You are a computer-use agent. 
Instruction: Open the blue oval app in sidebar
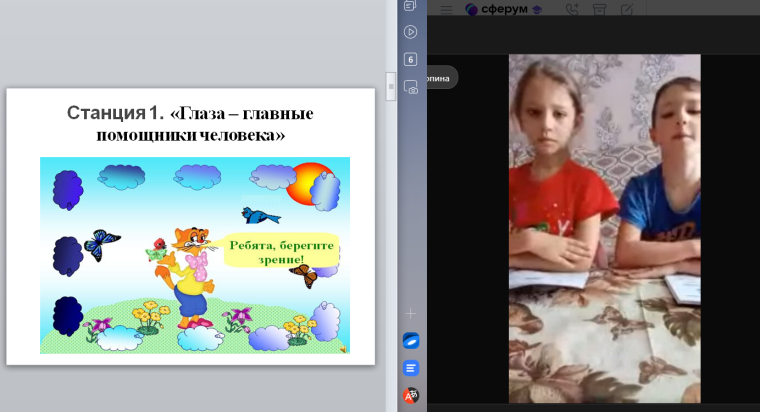[x=411, y=341]
